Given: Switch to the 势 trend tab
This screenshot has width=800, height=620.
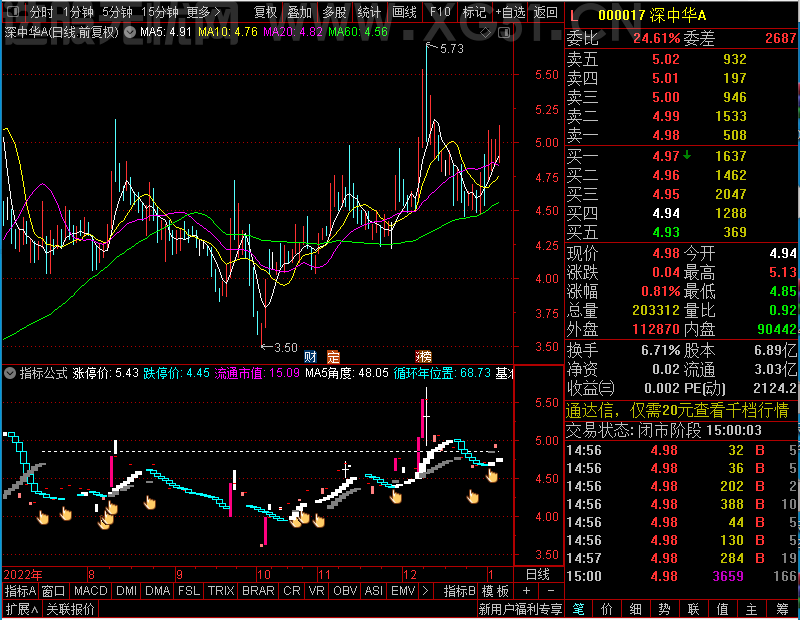Looking at the screenshot, I should 664,609.
